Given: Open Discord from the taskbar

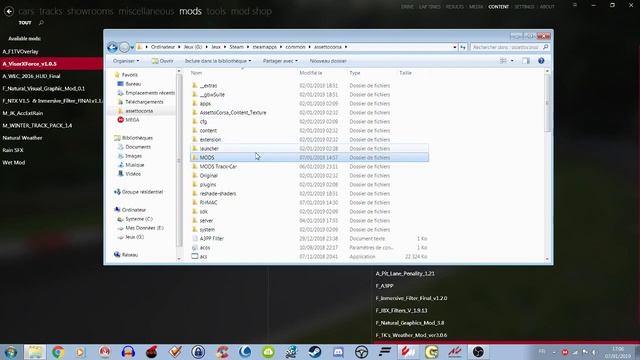Looking at the screenshot, I should (338, 352).
